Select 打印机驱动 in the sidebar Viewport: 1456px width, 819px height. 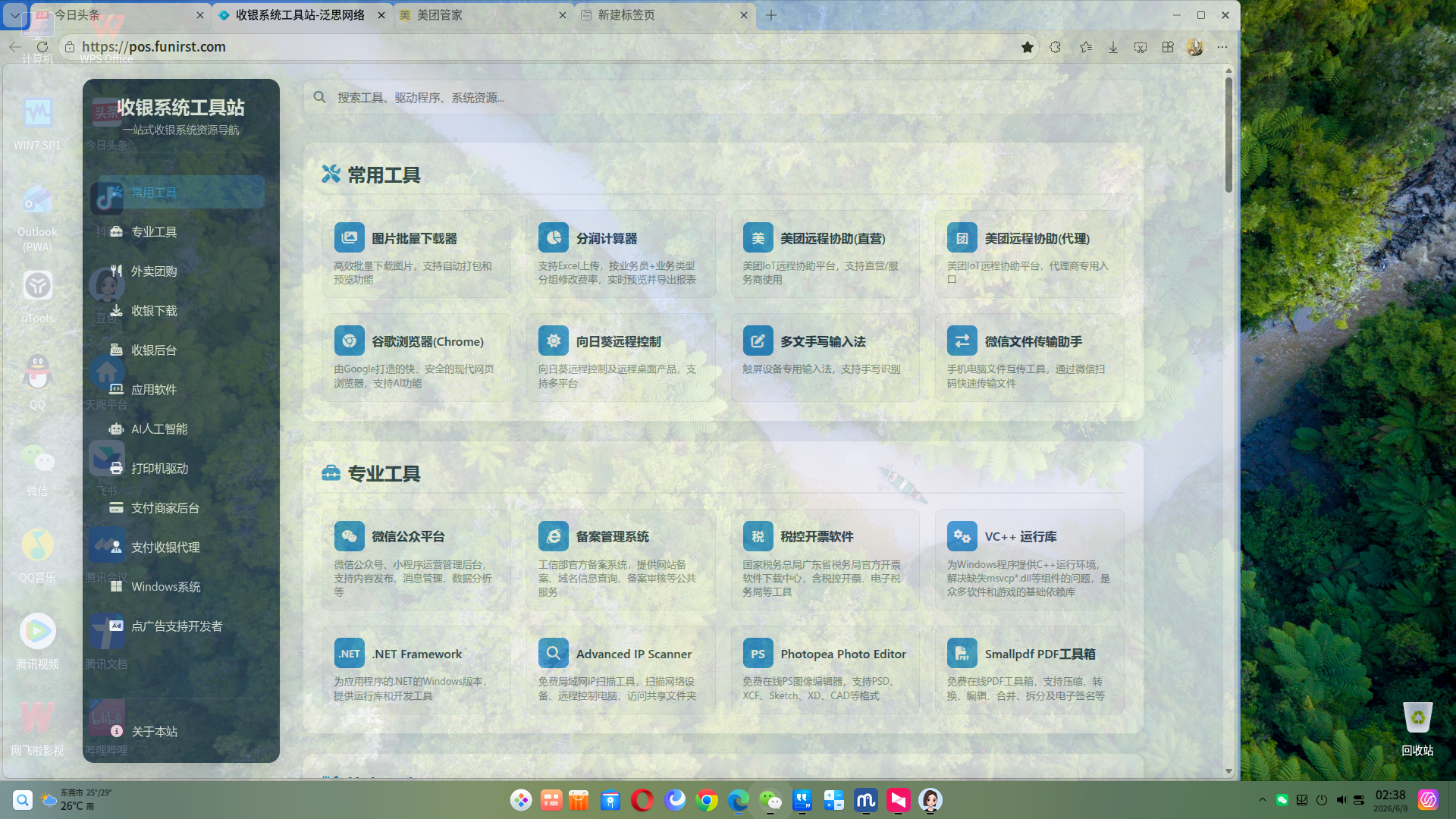[x=181, y=469]
